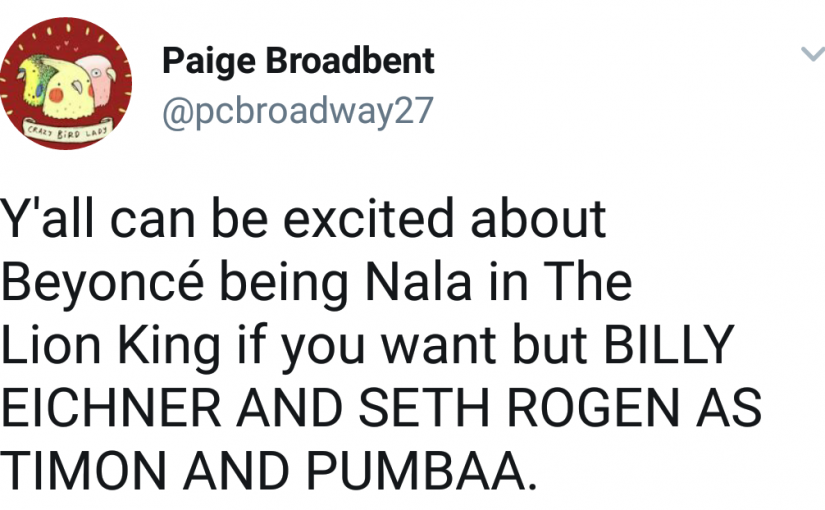Click the word PUMBAA in the tweet
825x510 pixels.
pyautogui.click(x=416, y=469)
